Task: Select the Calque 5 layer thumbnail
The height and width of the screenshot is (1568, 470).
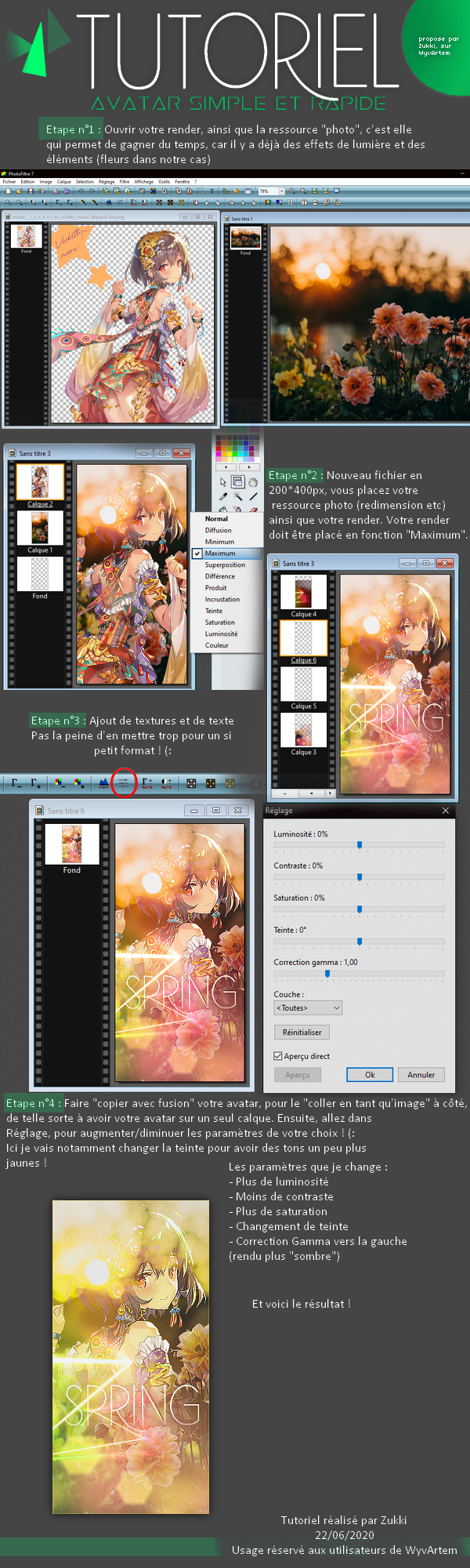Action: pyautogui.click(x=303, y=684)
